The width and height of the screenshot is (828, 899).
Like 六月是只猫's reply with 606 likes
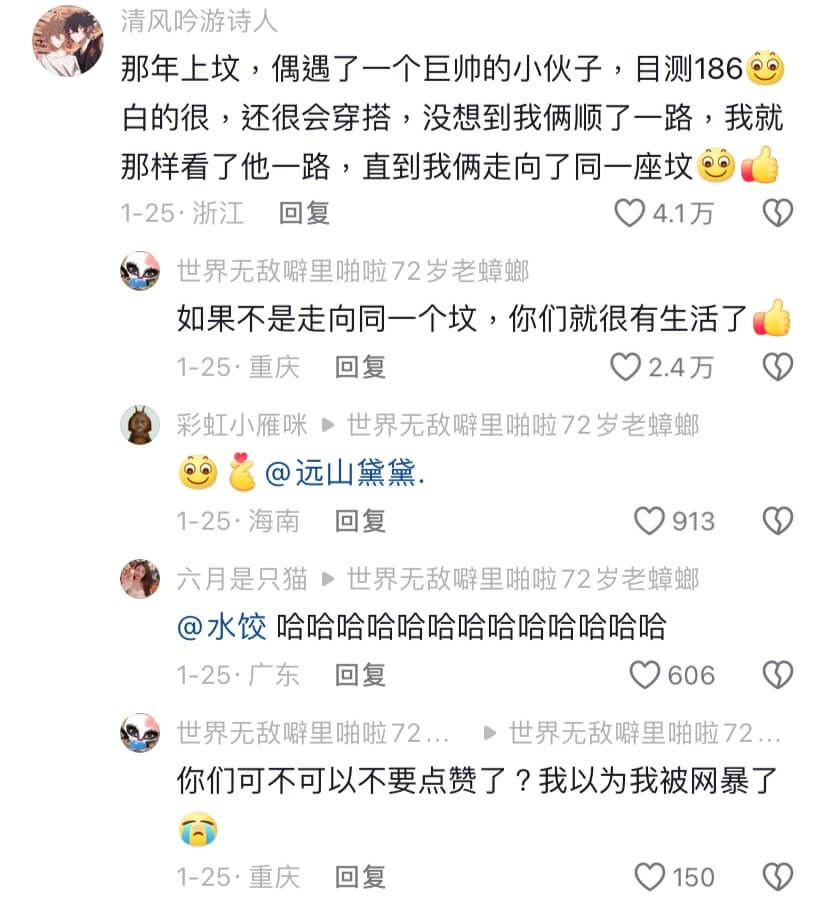(645, 675)
